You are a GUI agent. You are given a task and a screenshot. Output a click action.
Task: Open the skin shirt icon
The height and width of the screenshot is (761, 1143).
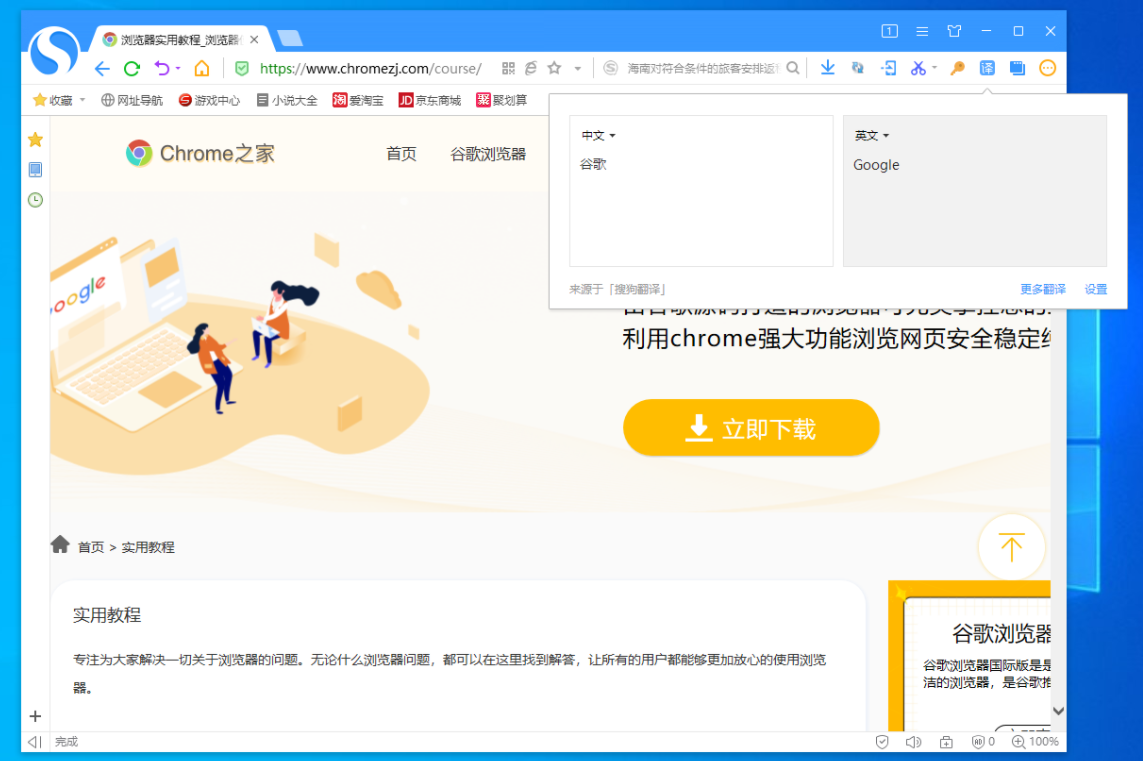954,31
